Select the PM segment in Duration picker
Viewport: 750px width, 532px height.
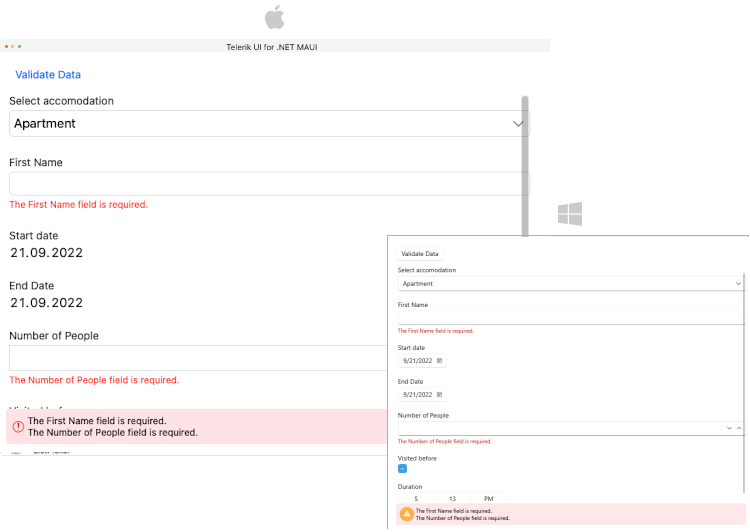coord(488,498)
